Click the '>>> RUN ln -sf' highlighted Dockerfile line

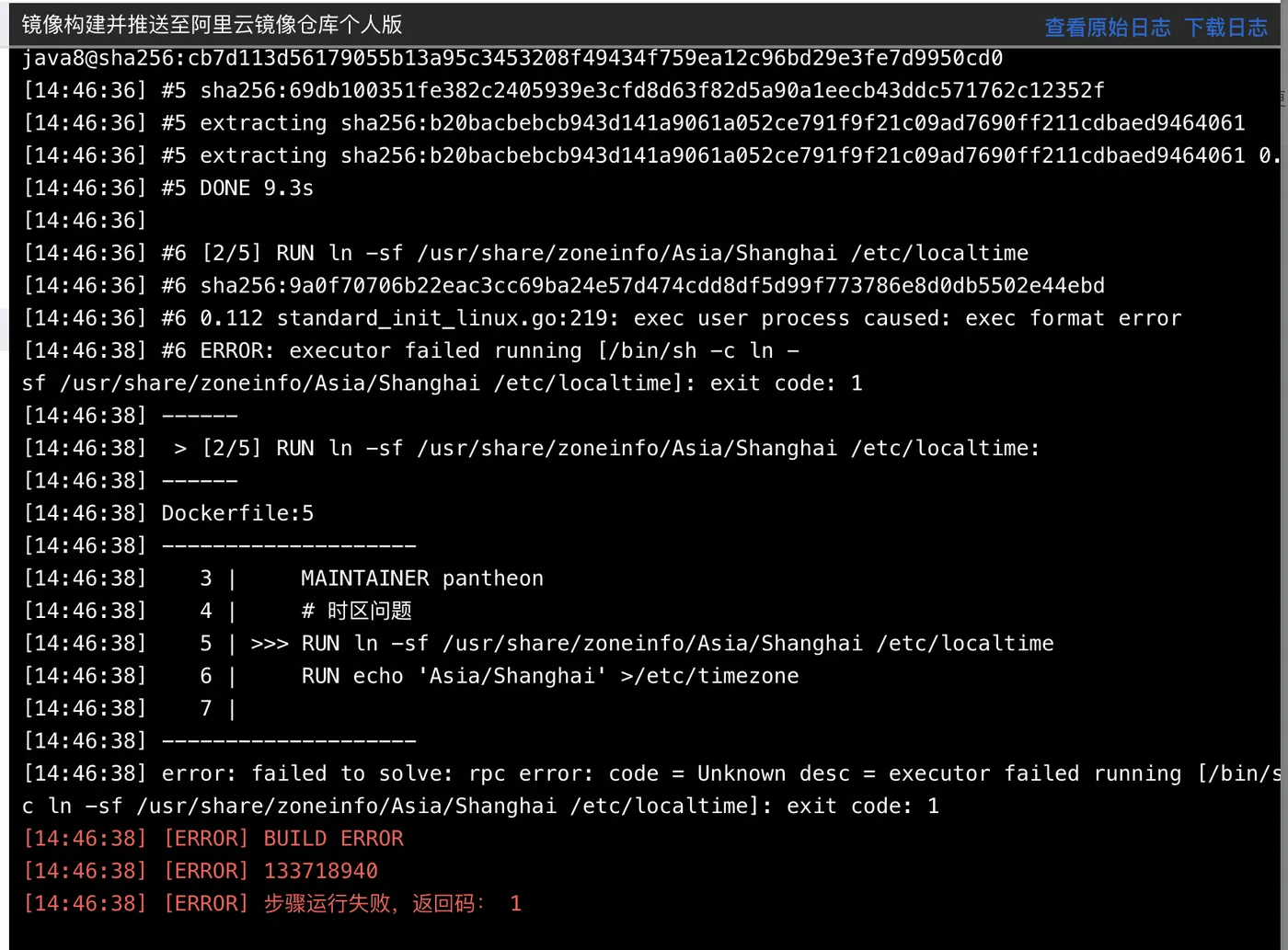click(x=539, y=644)
